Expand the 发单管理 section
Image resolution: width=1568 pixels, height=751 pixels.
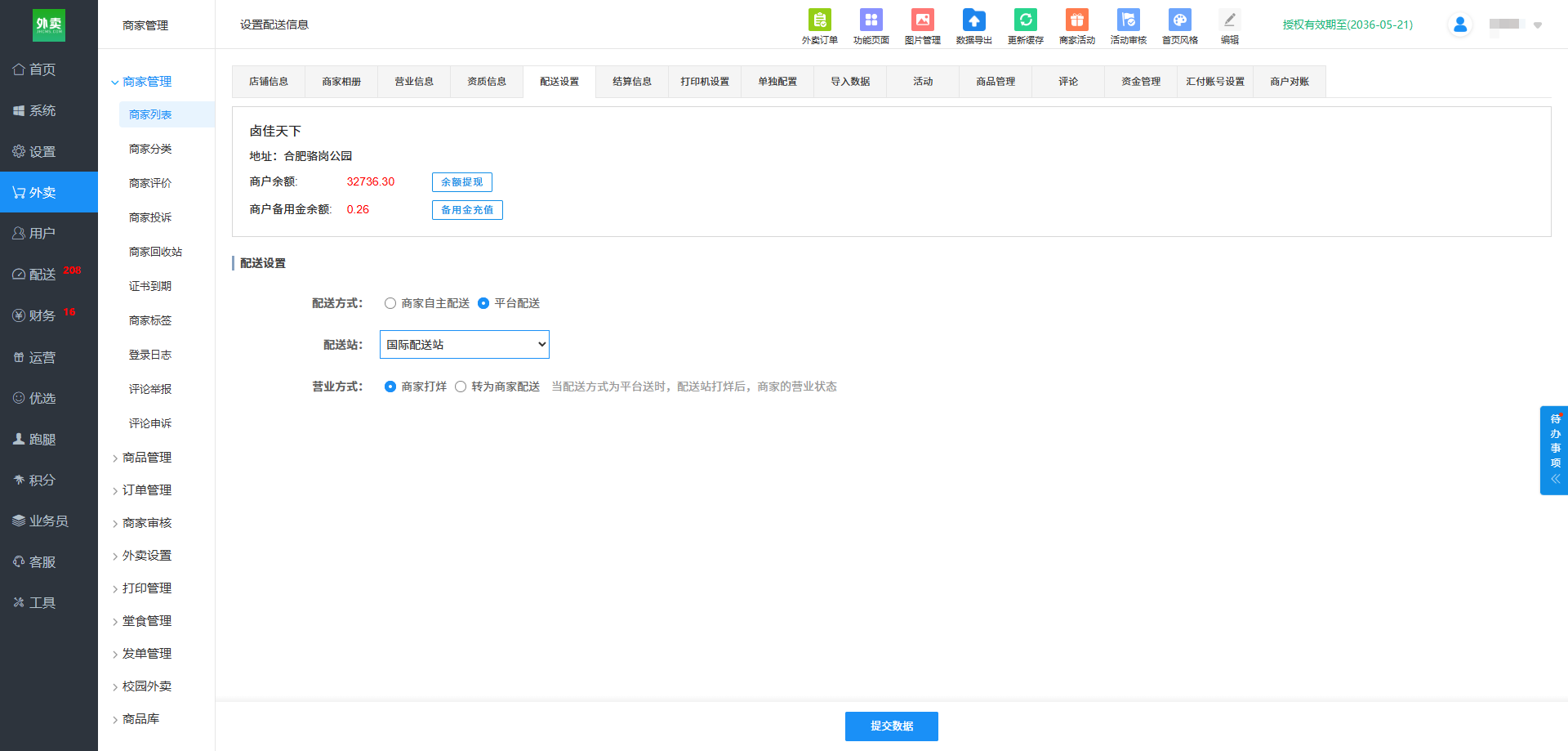click(x=141, y=654)
